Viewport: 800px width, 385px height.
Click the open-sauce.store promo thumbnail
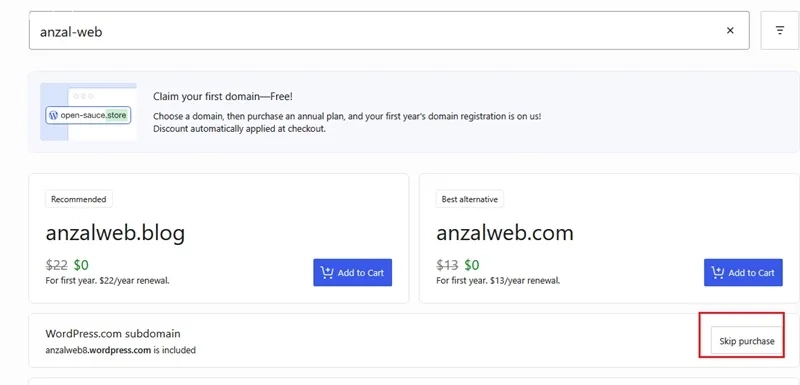pyautogui.click(x=88, y=112)
